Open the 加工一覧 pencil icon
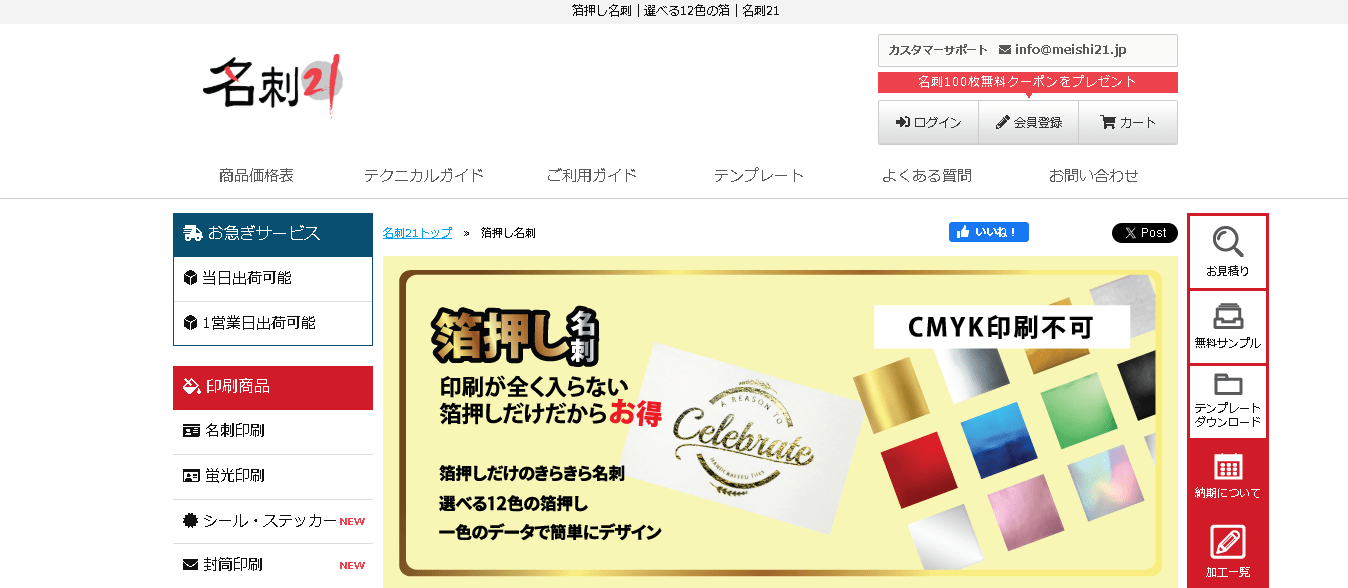Viewport: 1348px width, 588px height. click(x=1227, y=541)
